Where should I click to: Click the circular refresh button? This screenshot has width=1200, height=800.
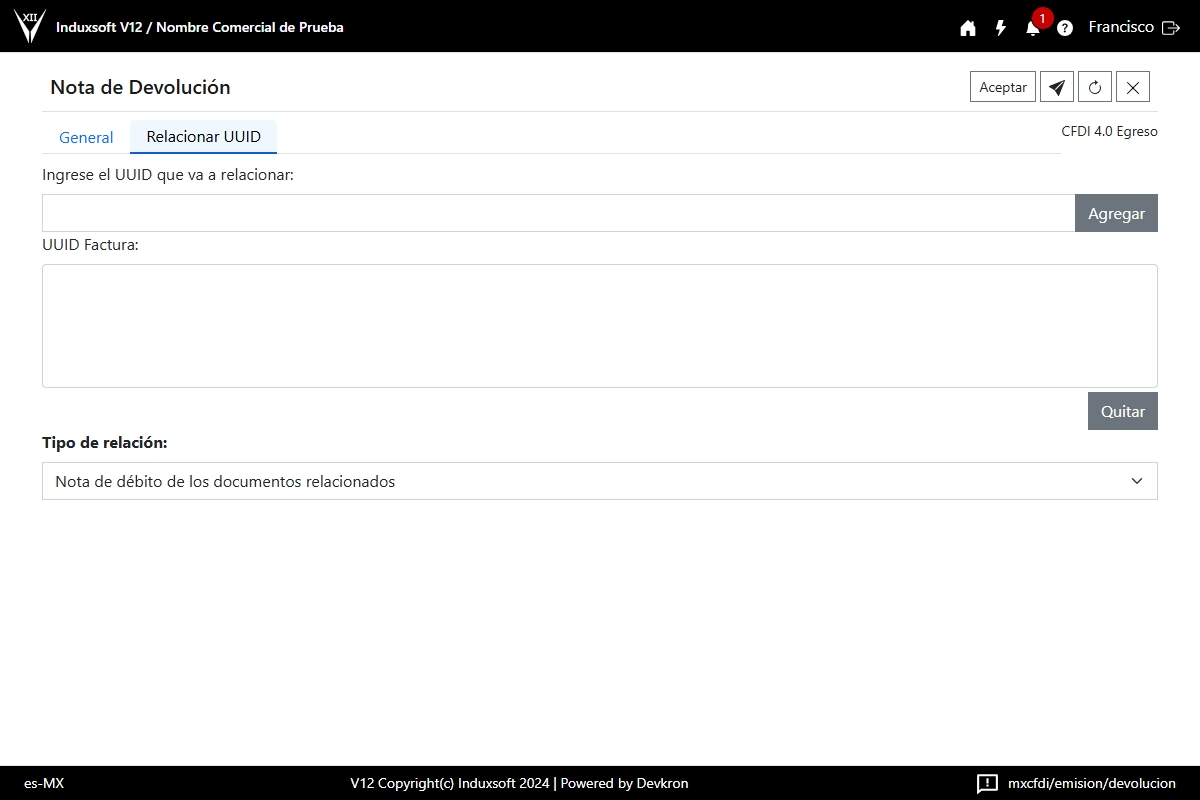click(x=1095, y=87)
